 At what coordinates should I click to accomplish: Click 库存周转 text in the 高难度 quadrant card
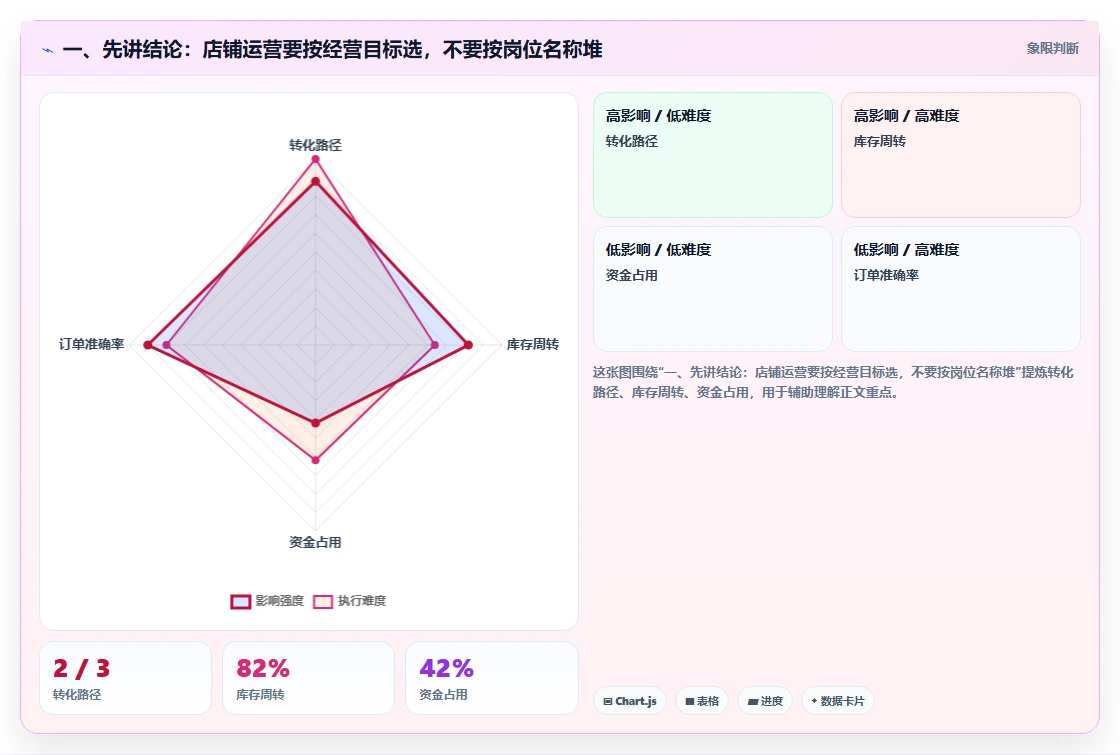coord(879,141)
